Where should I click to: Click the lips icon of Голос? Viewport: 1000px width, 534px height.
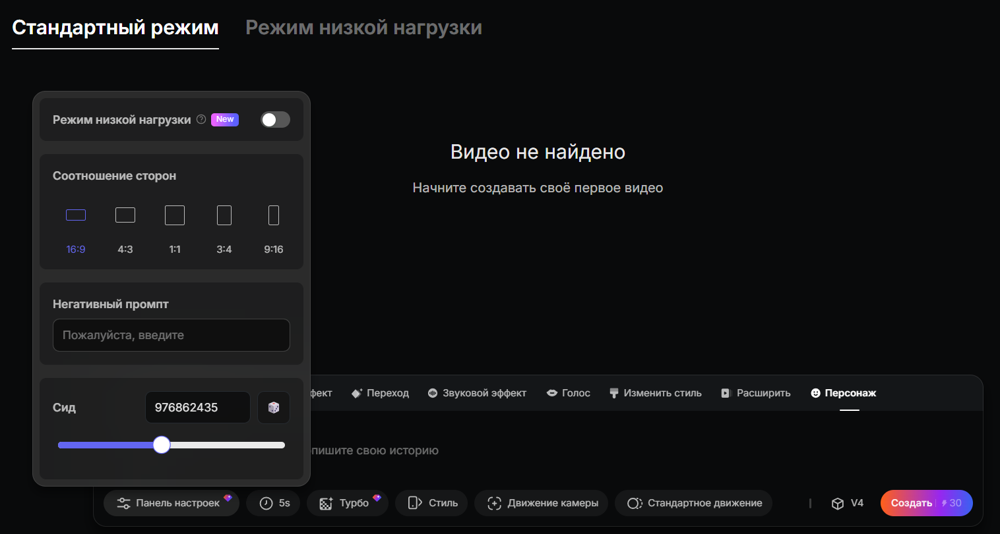pos(552,393)
